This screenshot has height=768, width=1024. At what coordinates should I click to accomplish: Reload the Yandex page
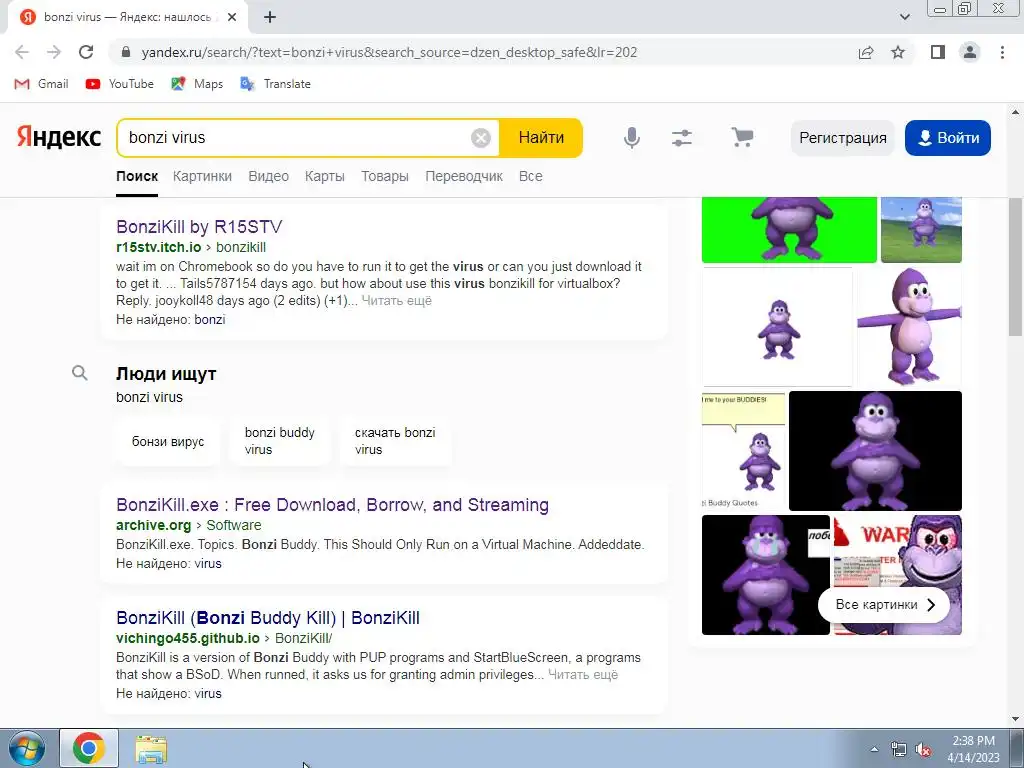[x=86, y=52]
